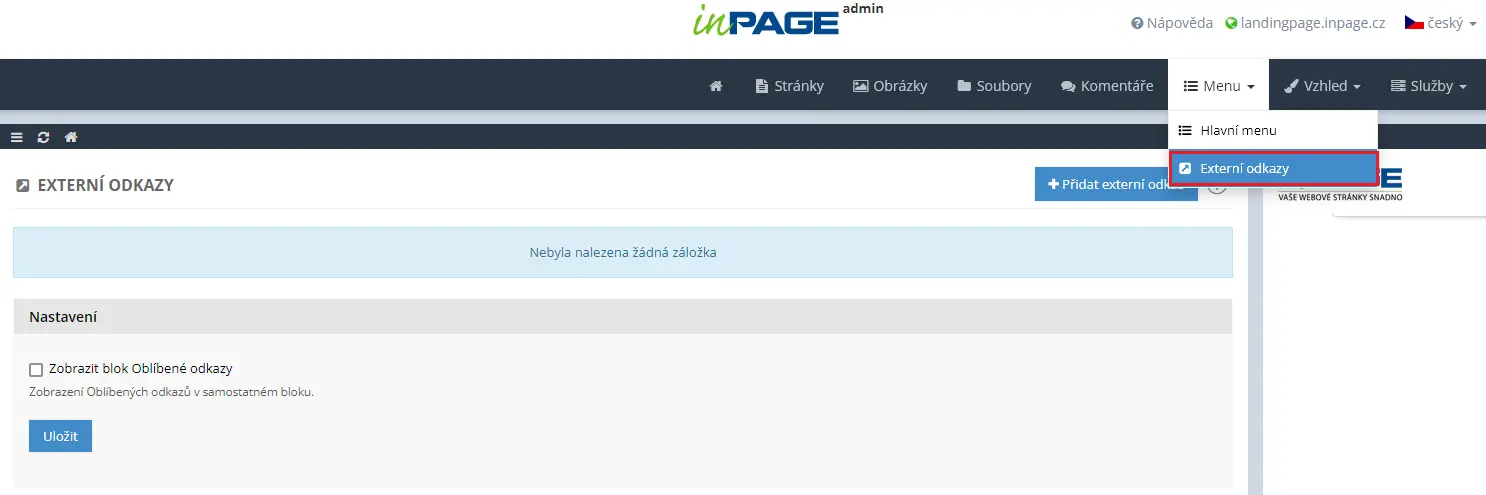Open the český language selector

(1440, 22)
